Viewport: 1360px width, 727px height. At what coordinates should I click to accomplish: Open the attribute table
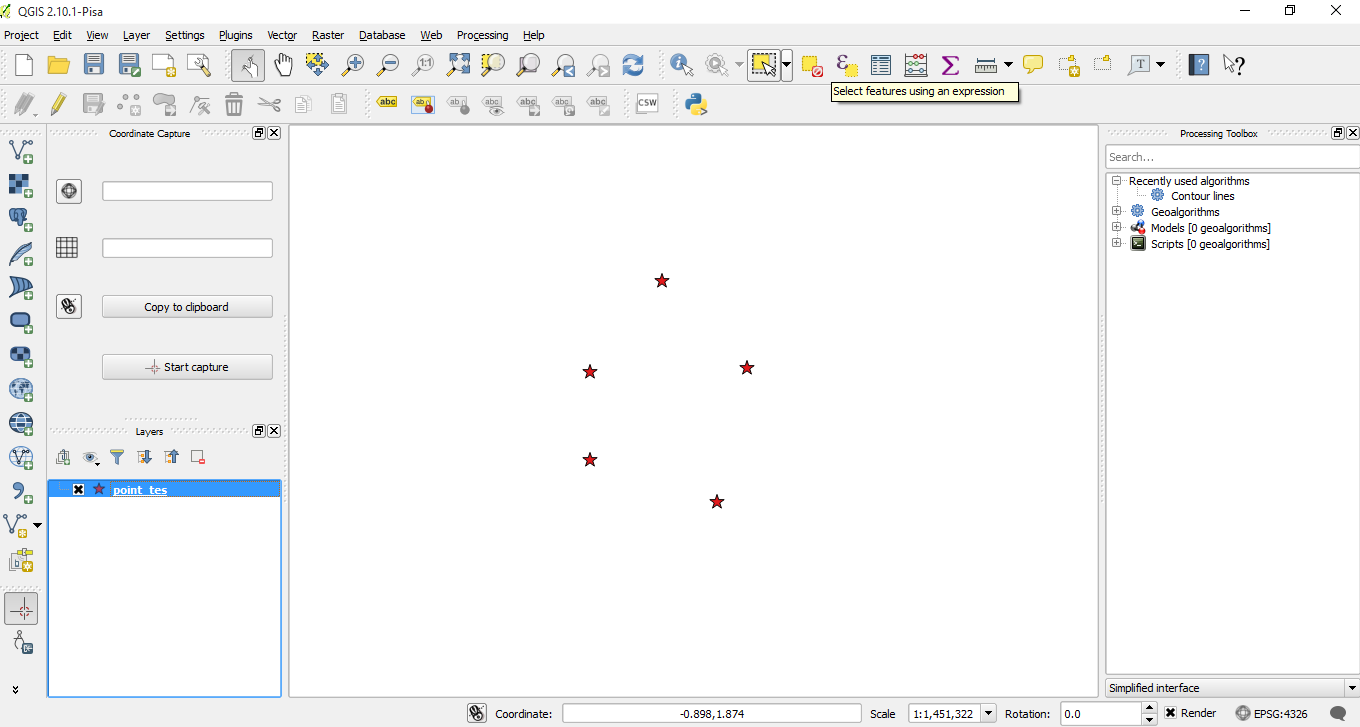coord(881,64)
